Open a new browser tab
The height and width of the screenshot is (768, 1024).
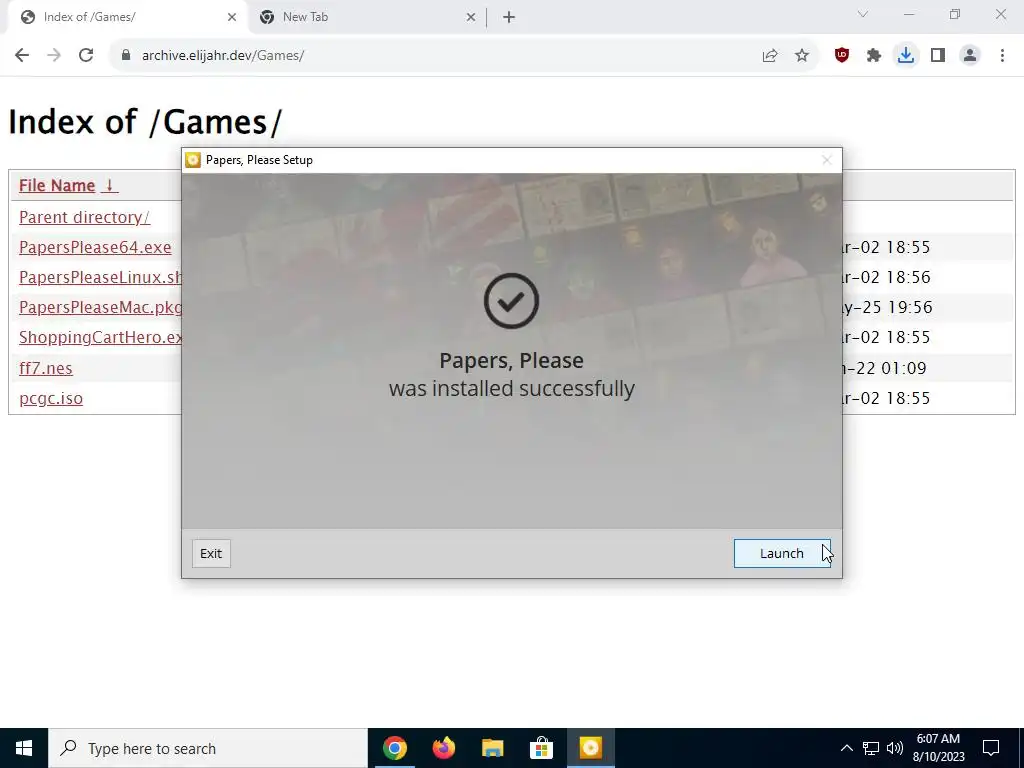click(x=509, y=18)
